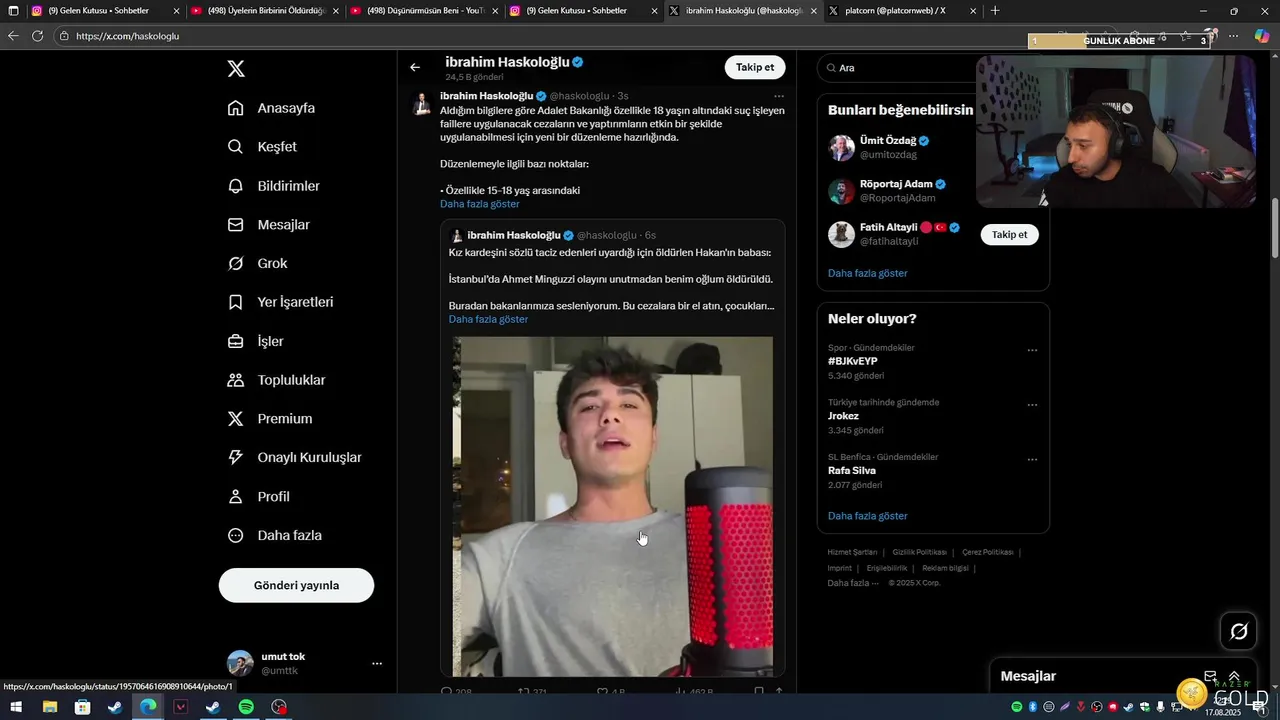Click Bluetooth icon in system tray
1280x720 pixels.
click(x=1033, y=707)
